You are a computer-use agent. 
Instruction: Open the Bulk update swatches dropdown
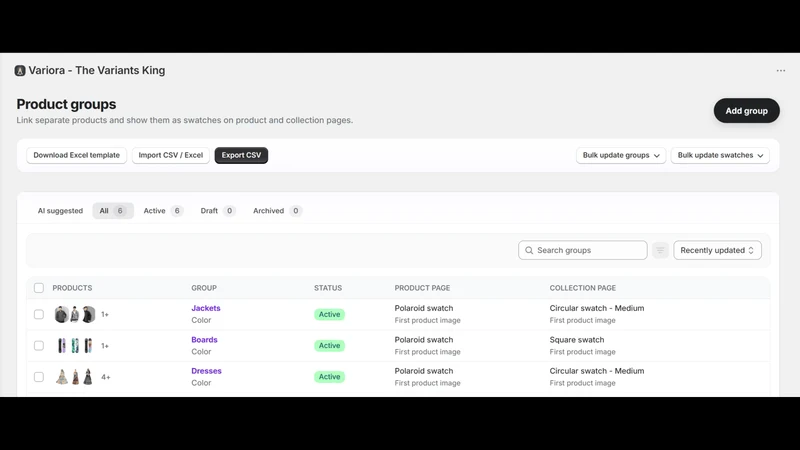(x=720, y=155)
